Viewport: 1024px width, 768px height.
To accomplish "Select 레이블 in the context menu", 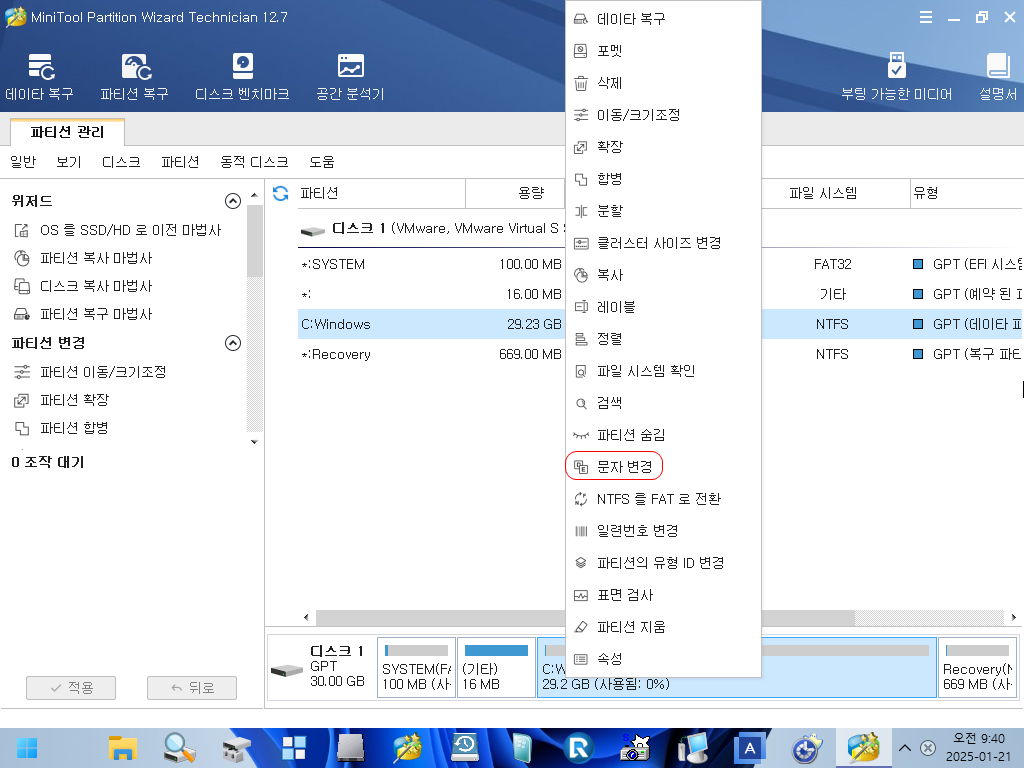I will point(663,307).
